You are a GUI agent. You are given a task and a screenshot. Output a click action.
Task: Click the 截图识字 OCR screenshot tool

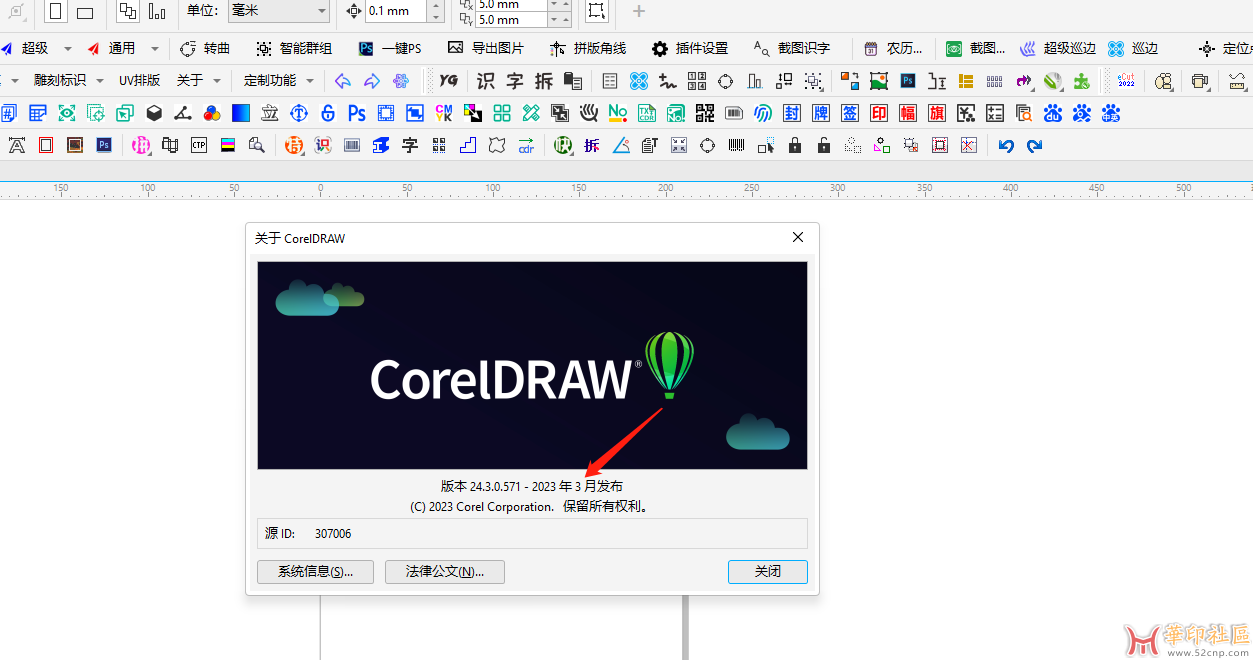point(792,48)
